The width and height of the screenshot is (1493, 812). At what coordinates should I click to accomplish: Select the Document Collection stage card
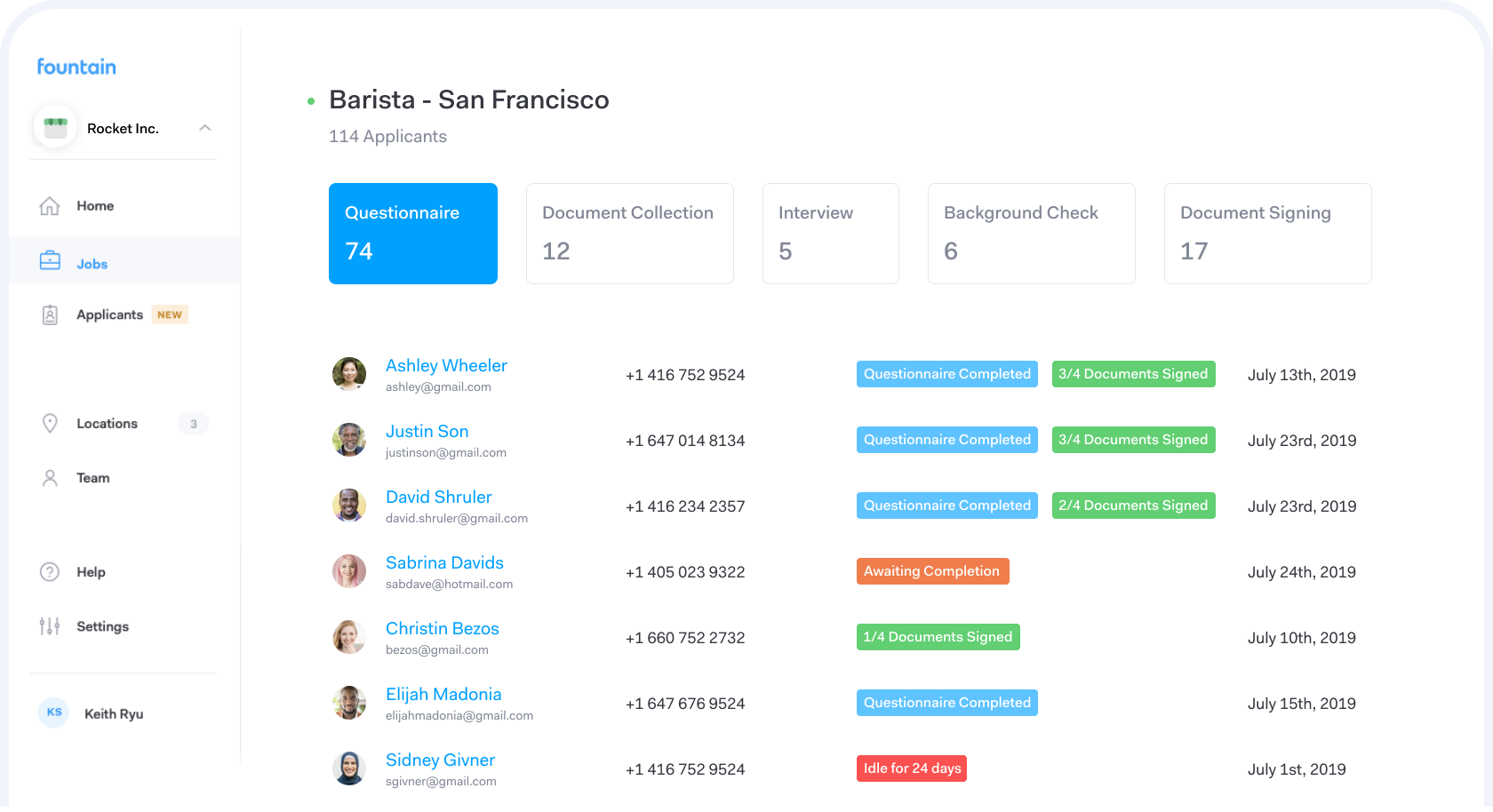(x=630, y=234)
